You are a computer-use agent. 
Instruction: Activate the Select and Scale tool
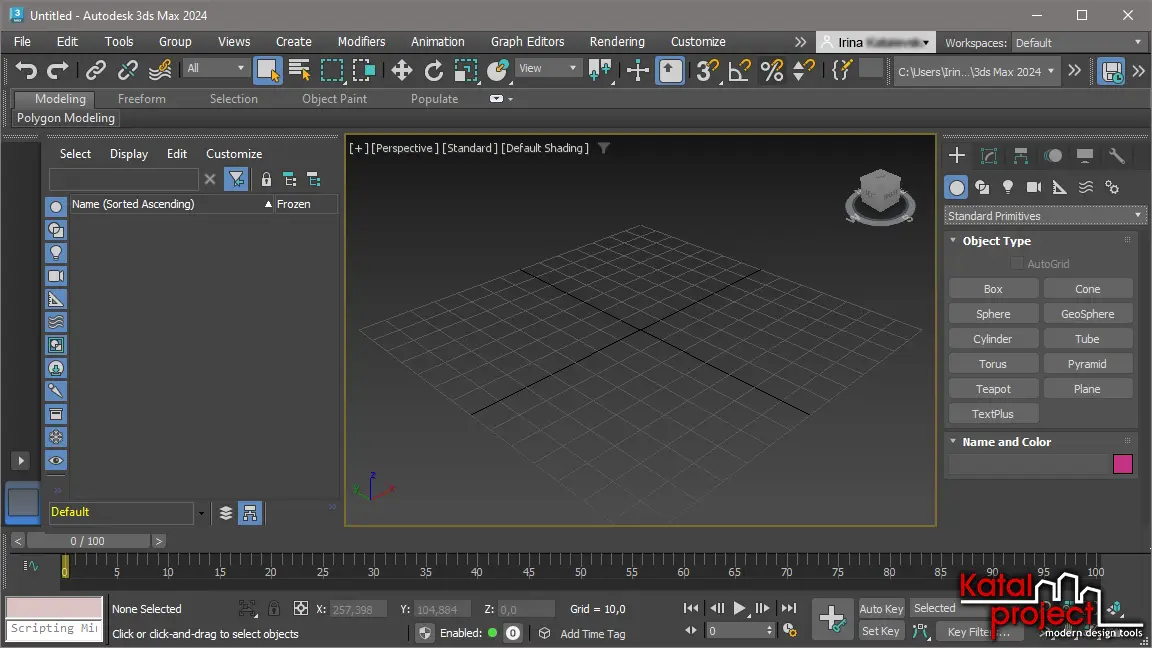click(x=466, y=71)
